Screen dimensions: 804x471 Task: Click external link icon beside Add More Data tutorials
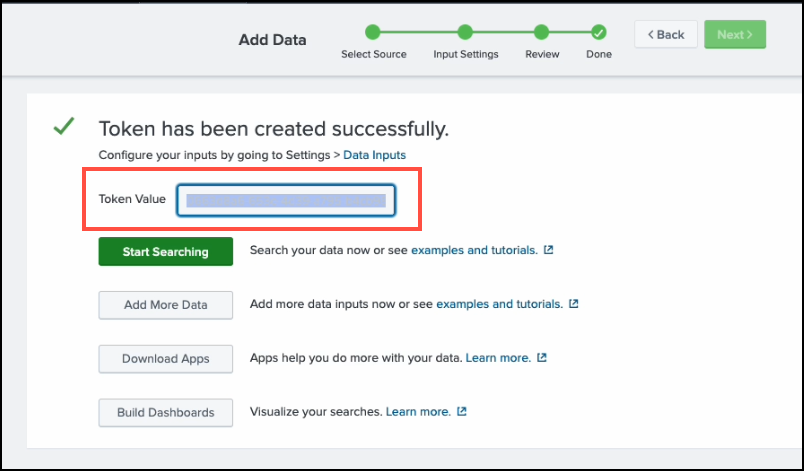pos(573,304)
